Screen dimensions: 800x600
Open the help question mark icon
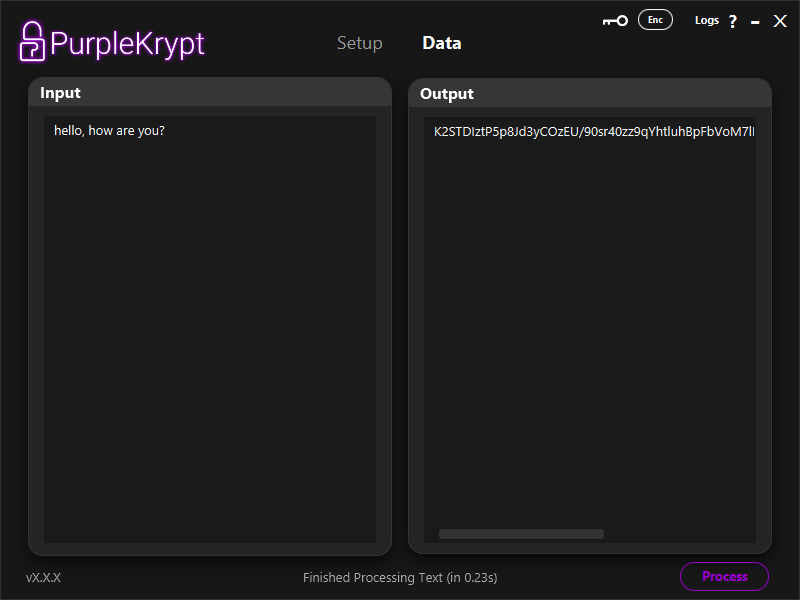coord(733,21)
